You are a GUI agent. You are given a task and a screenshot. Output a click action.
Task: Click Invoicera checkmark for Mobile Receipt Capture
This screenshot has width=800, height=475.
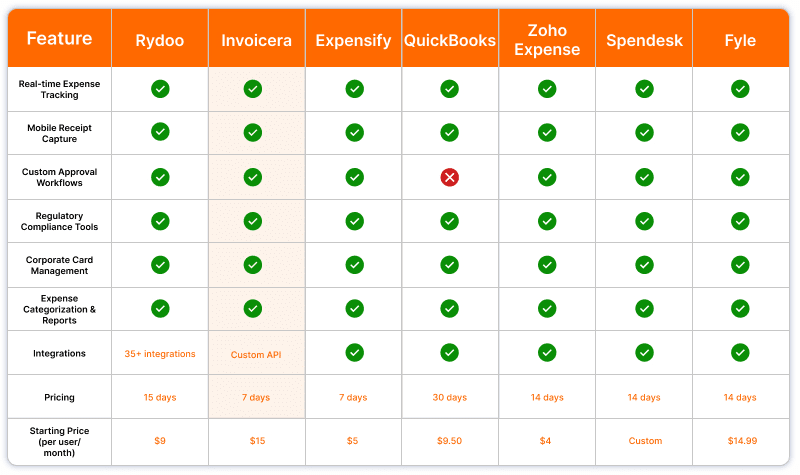[253, 133]
